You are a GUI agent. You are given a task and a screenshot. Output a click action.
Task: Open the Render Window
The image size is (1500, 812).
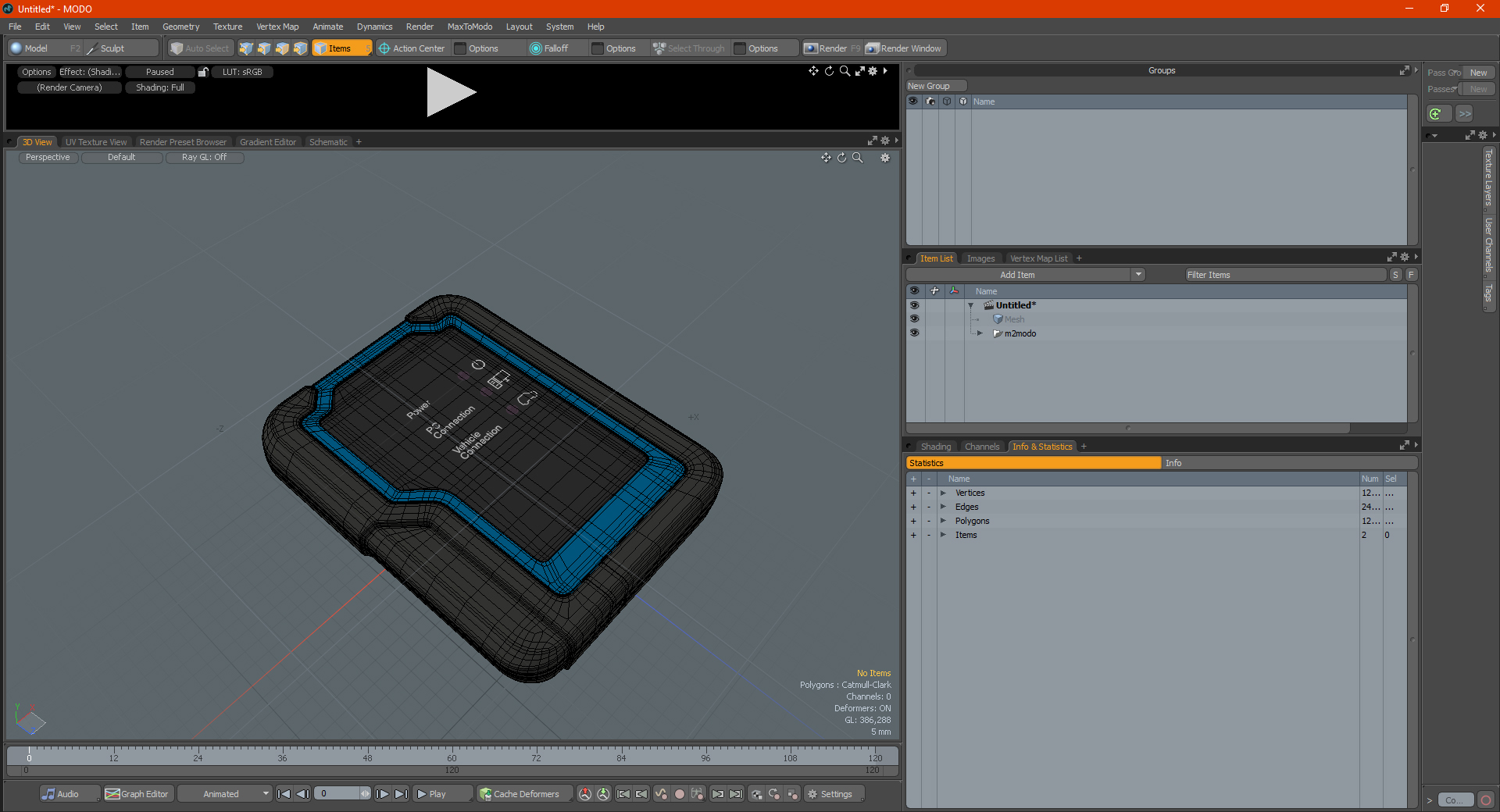[905, 48]
